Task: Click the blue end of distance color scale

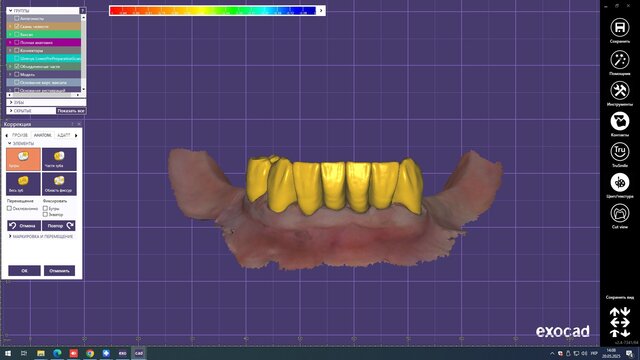Action: tap(309, 11)
